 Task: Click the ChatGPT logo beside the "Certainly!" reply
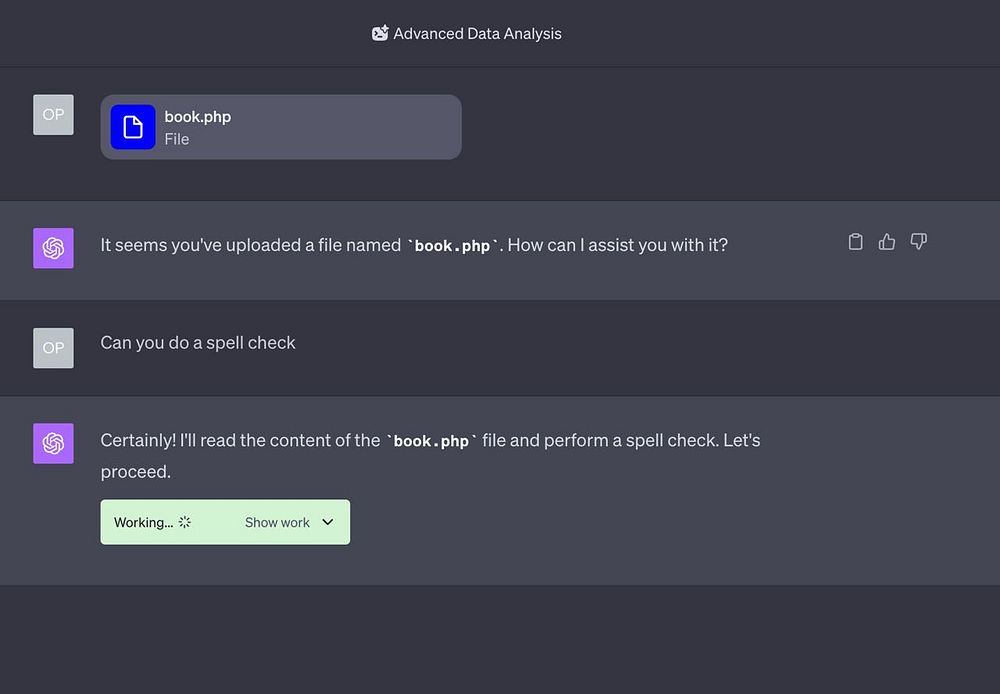[53, 443]
